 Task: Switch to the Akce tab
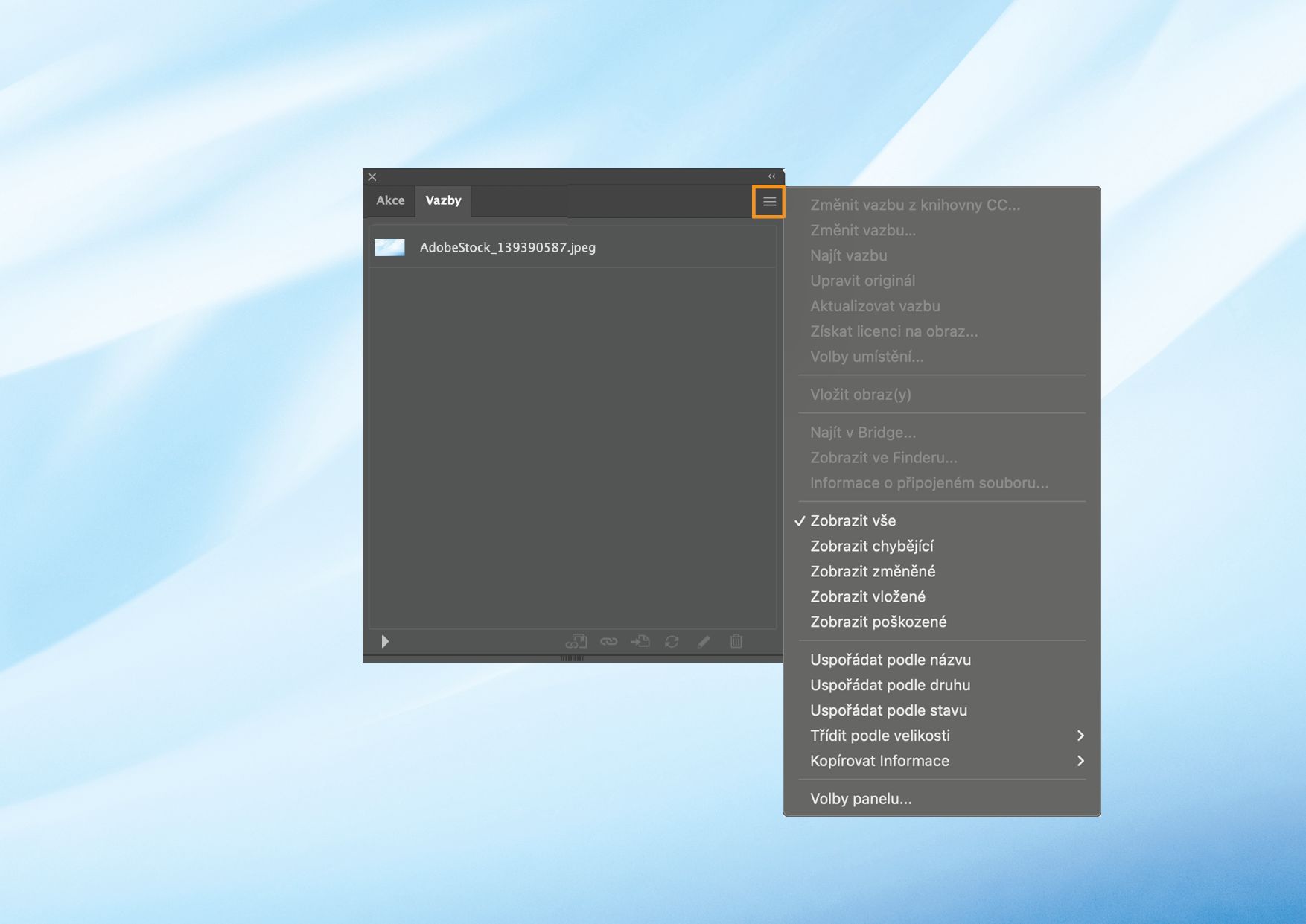click(x=390, y=200)
